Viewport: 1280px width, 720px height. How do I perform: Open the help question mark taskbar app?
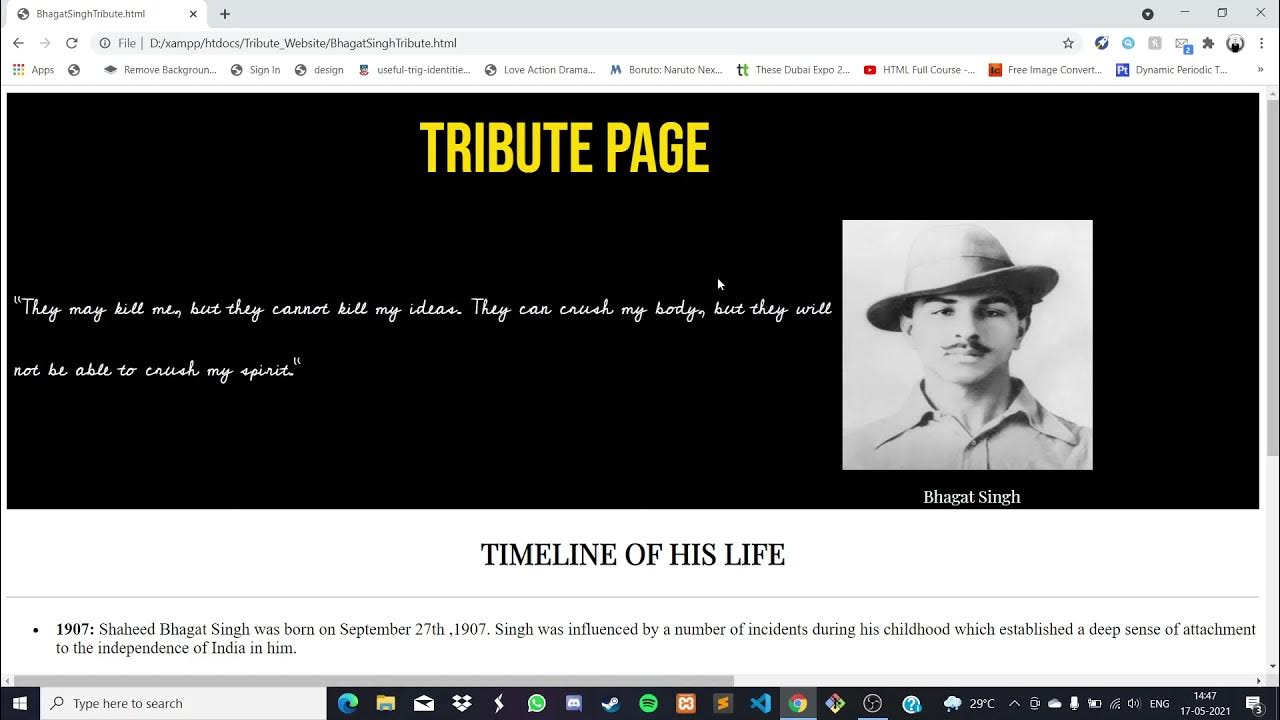pyautogui.click(x=911, y=703)
